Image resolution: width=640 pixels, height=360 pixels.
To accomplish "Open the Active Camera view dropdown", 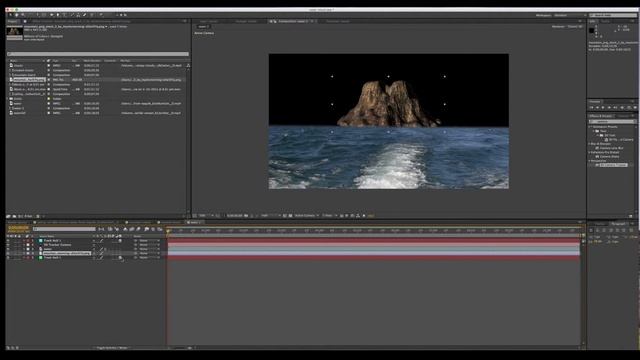I will pyautogui.click(x=307, y=216).
